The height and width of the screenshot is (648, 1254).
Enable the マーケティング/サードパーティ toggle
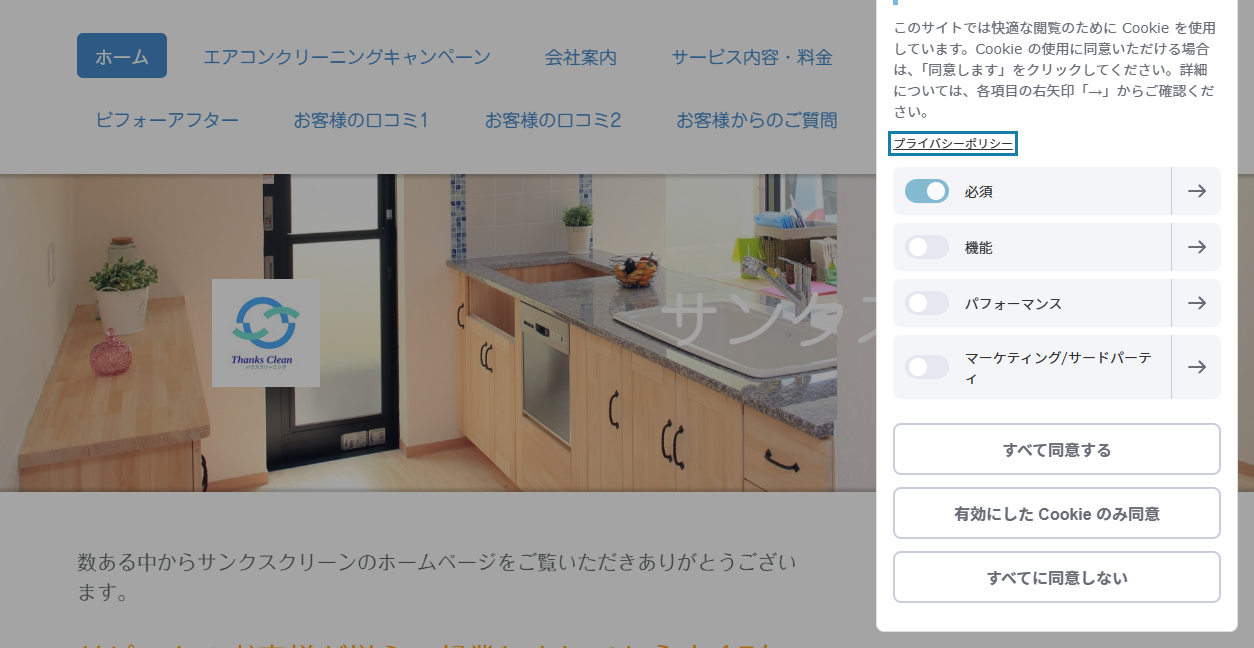pyautogui.click(x=926, y=367)
